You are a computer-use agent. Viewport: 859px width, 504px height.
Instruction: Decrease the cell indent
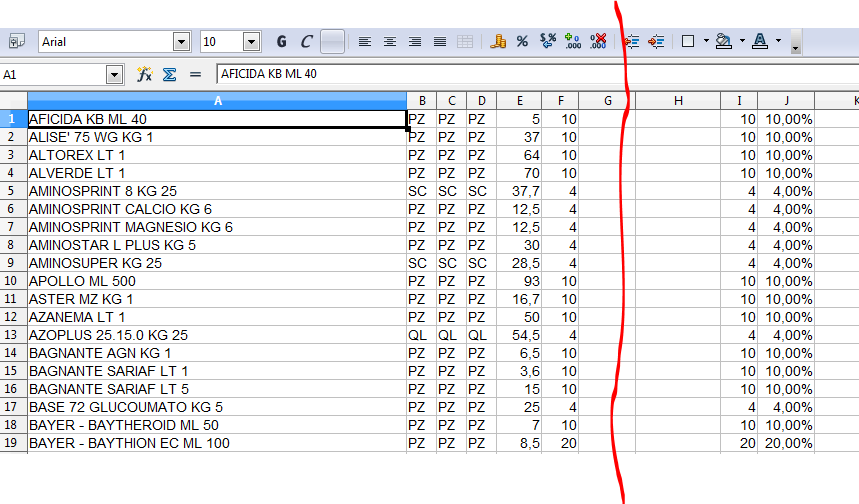pyautogui.click(x=631, y=42)
